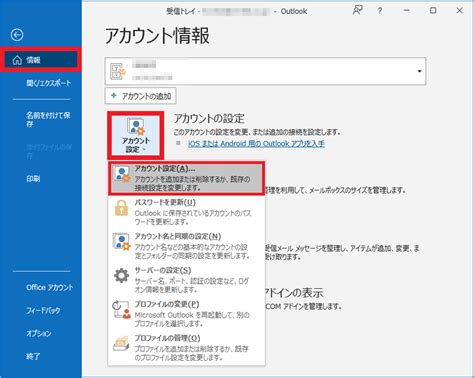Open Office アカウント in the sidebar
The width and height of the screenshot is (474, 378).
tap(50, 287)
